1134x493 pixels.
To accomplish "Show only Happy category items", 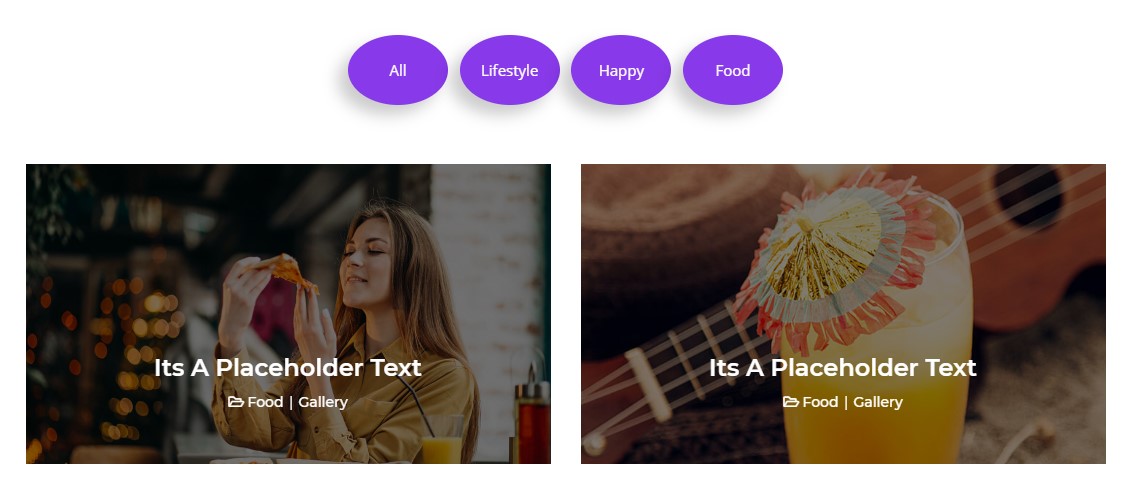I will click(621, 70).
